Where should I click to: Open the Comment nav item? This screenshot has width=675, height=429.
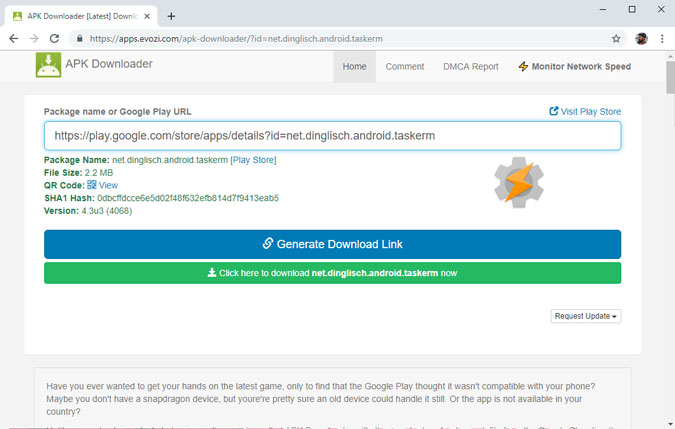405,67
